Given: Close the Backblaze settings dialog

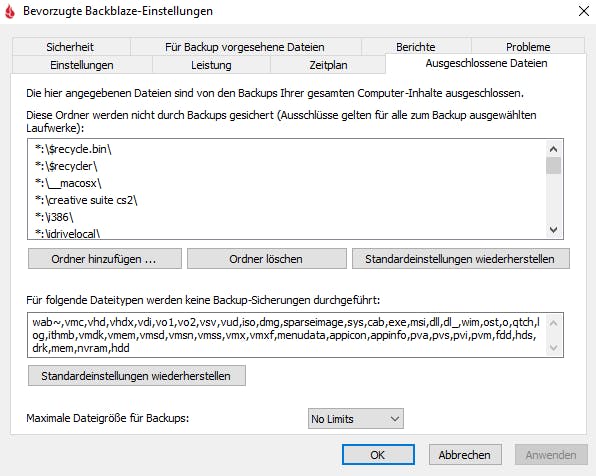Looking at the screenshot, I should (584, 11).
